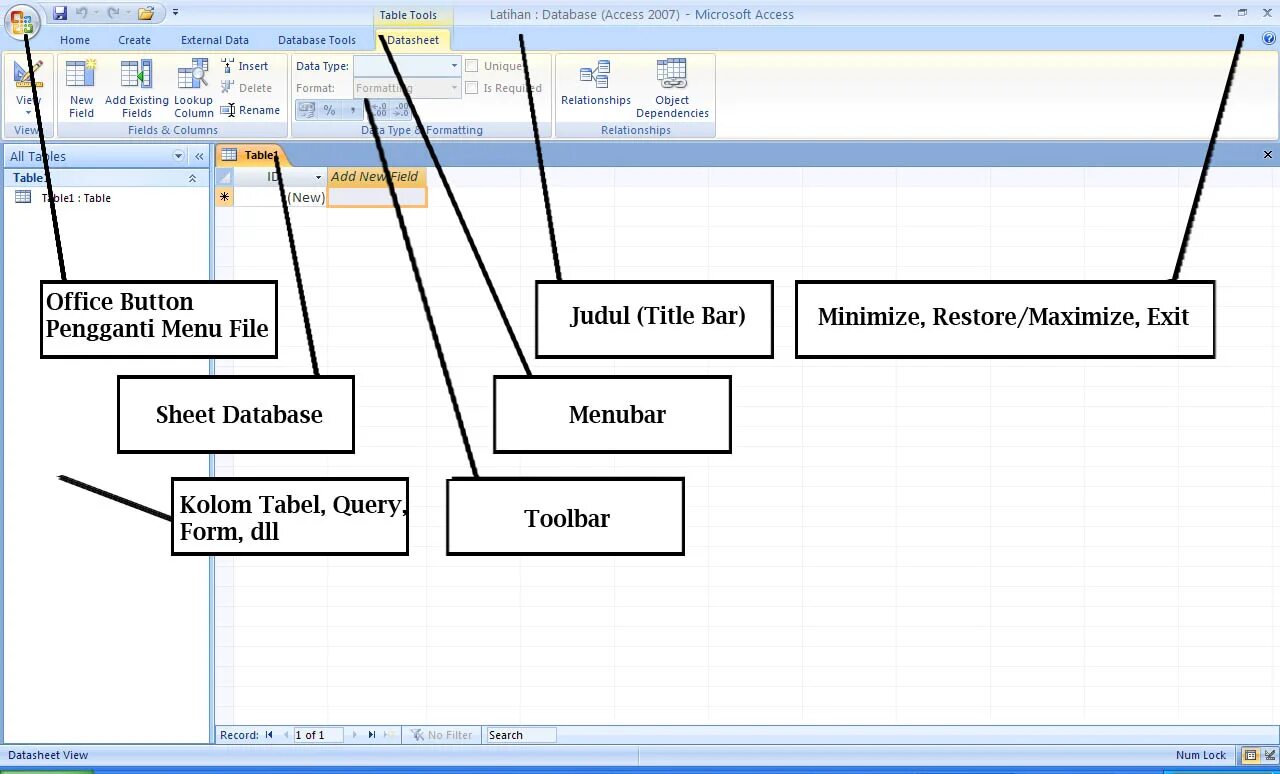This screenshot has width=1280, height=774.
Task: Switch to Datasheet View status bar icon
Action: point(1250,756)
